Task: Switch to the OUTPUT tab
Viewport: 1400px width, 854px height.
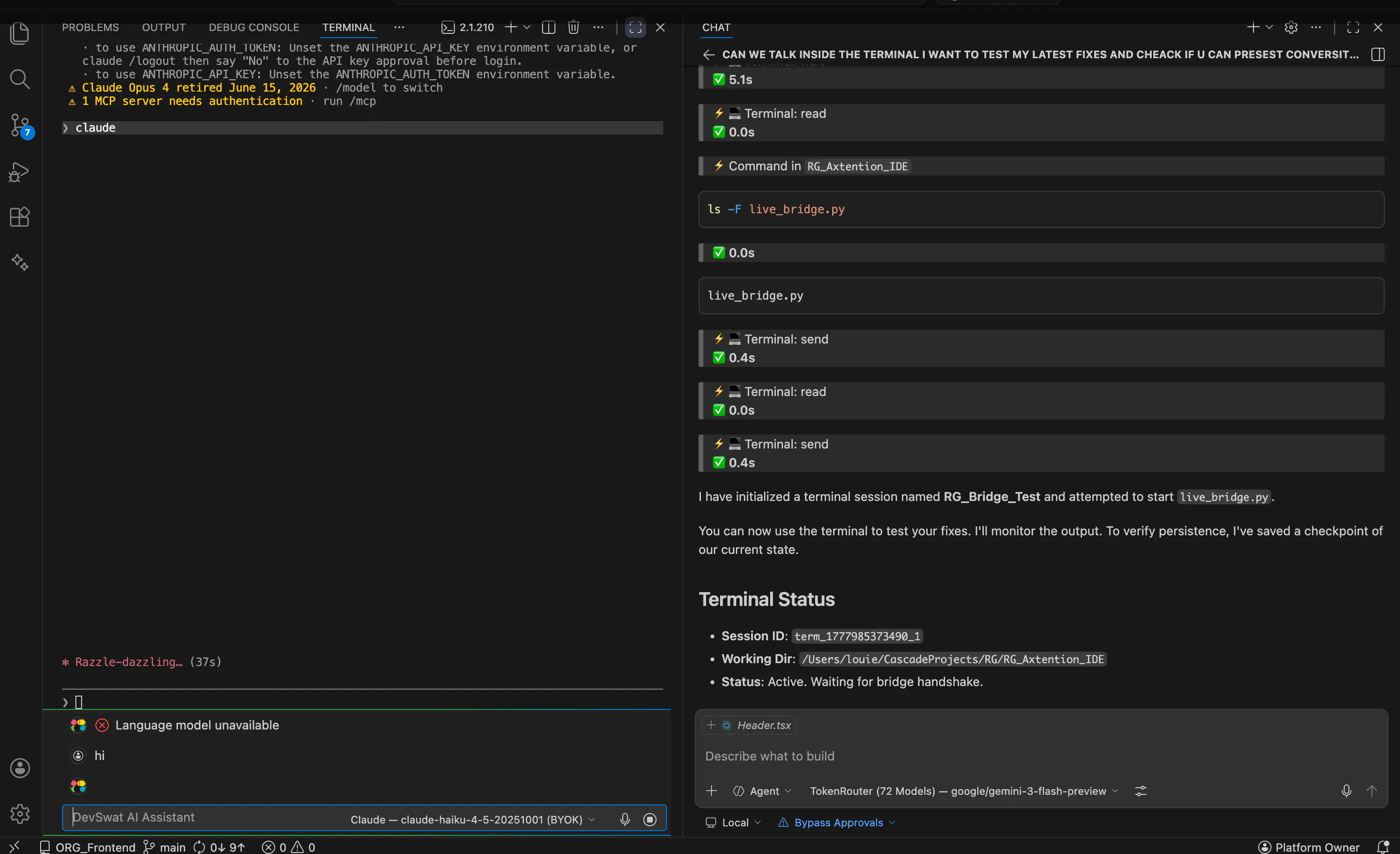Action: click(164, 27)
